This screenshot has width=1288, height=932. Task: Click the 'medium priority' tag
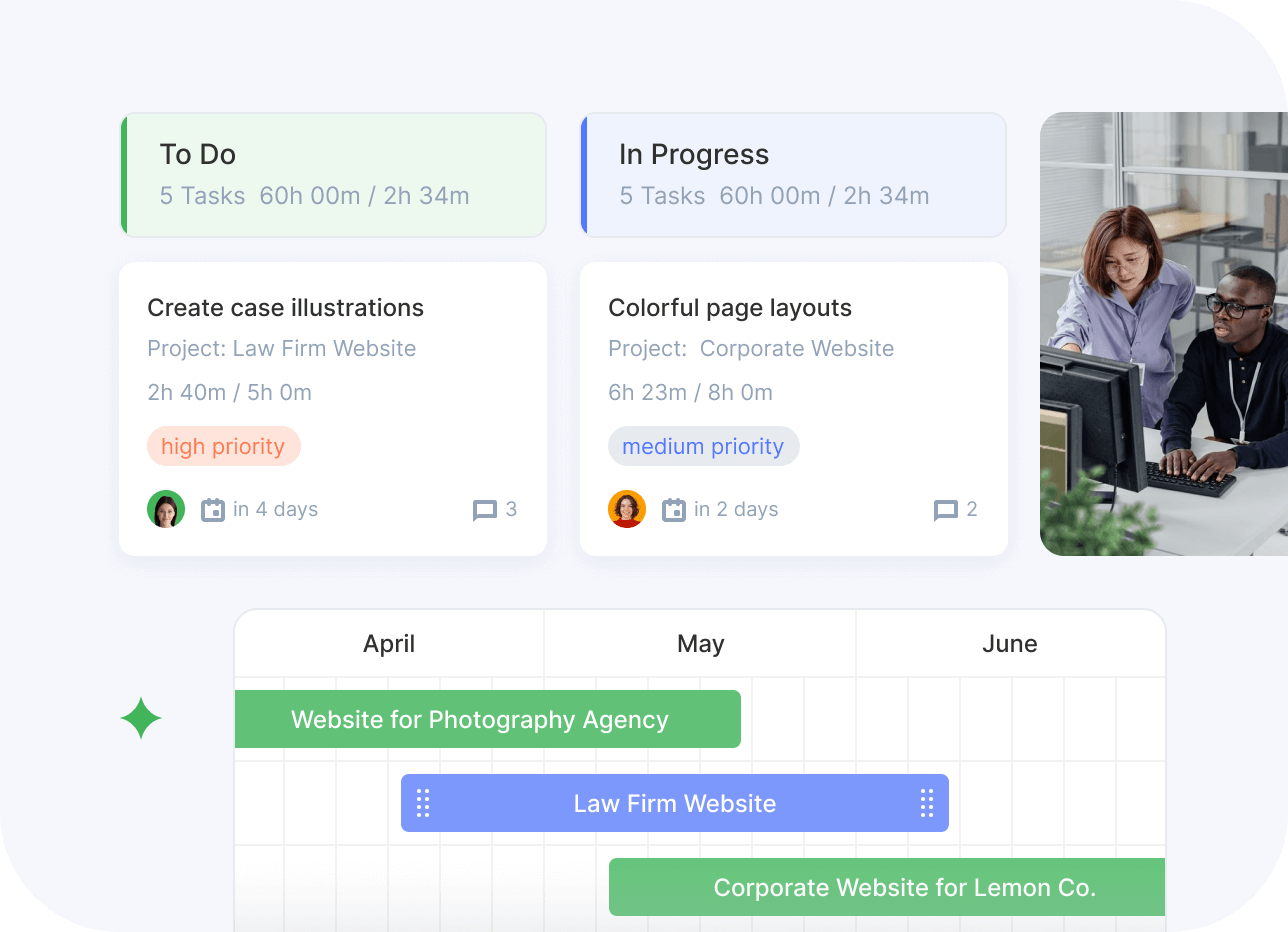(703, 446)
